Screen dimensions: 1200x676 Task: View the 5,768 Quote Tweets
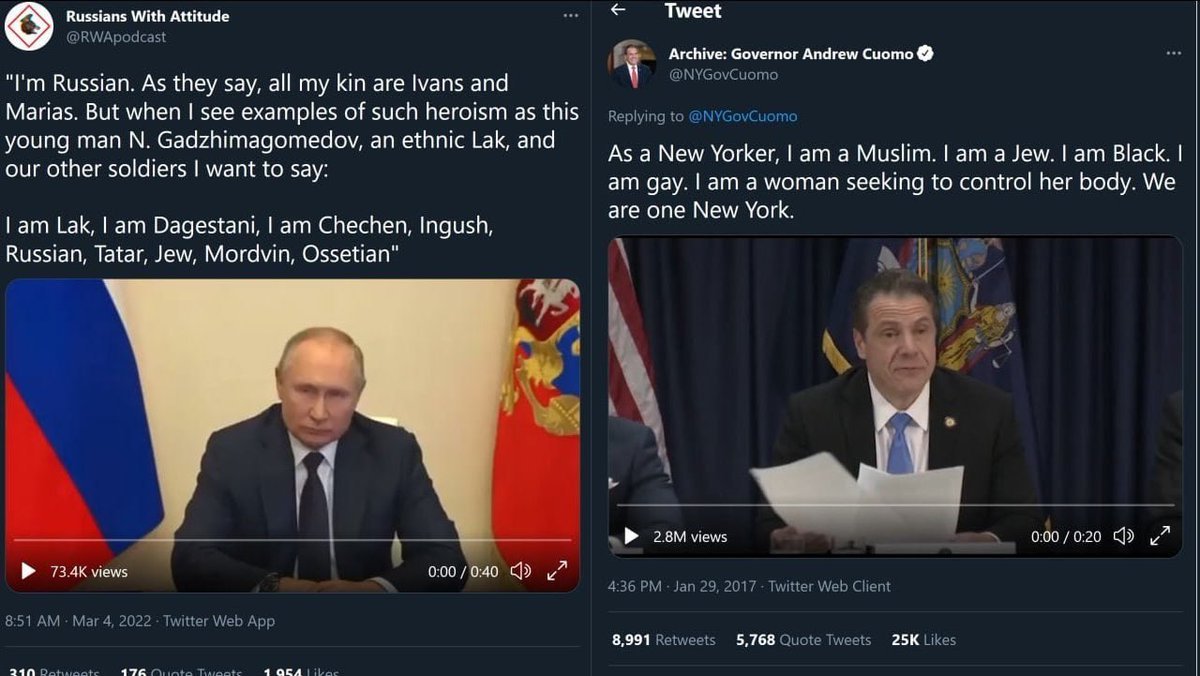point(803,640)
